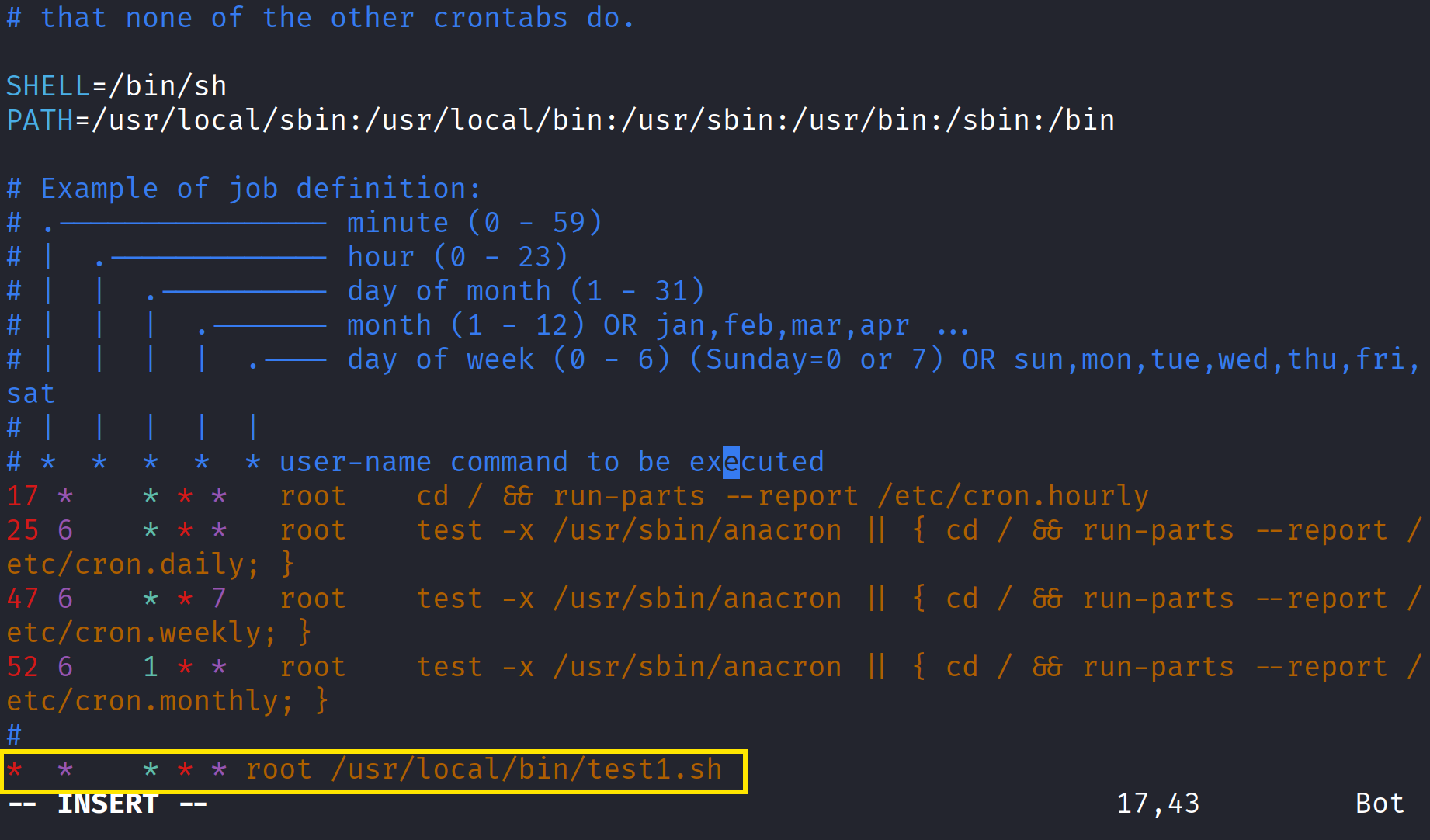Click minute value 17 in hourly job
This screenshot has height=840, width=1430.
[23, 496]
